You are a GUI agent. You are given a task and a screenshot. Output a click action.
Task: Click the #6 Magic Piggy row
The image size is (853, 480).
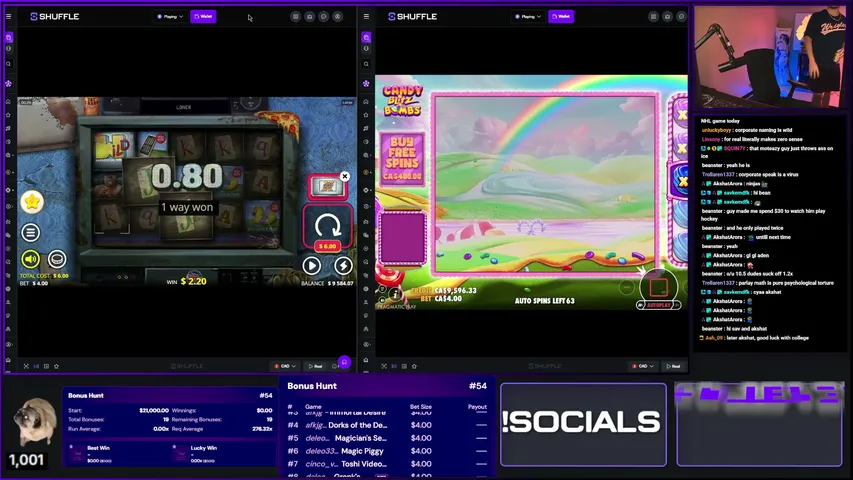click(387, 451)
